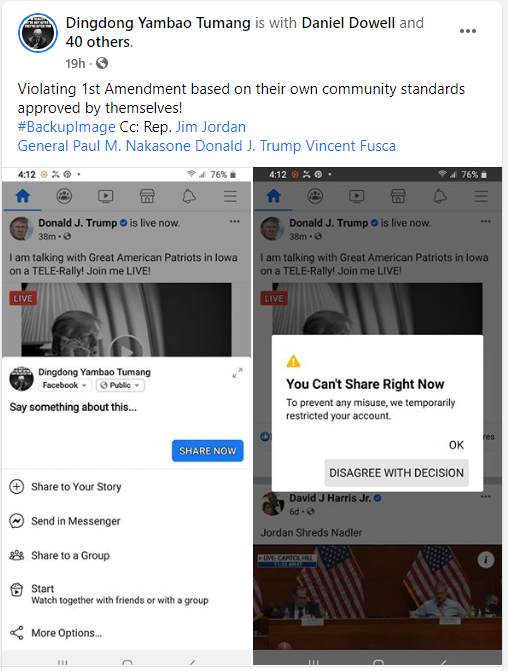Open the Facebook share destination dropdown
This screenshot has height=671, width=508.
click(65, 385)
